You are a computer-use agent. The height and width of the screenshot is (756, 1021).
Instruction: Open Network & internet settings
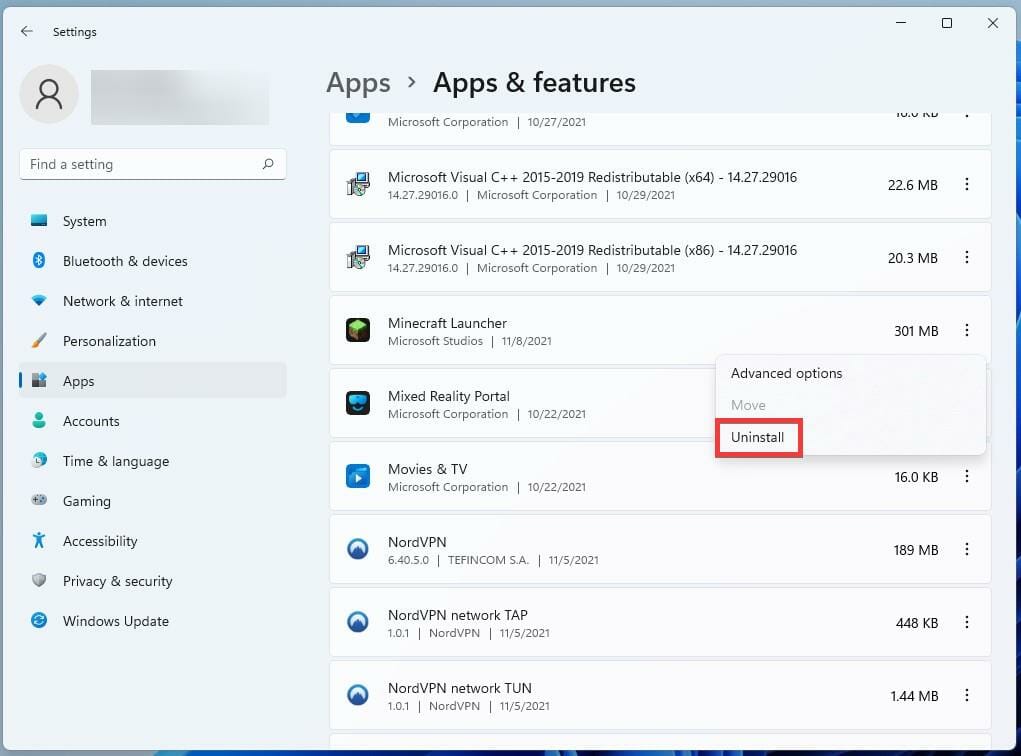pyautogui.click(x=153, y=301)
